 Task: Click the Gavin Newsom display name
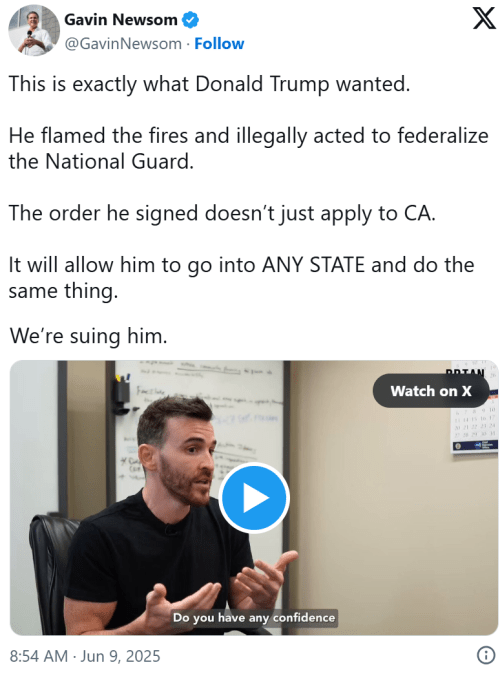[121, 20]
